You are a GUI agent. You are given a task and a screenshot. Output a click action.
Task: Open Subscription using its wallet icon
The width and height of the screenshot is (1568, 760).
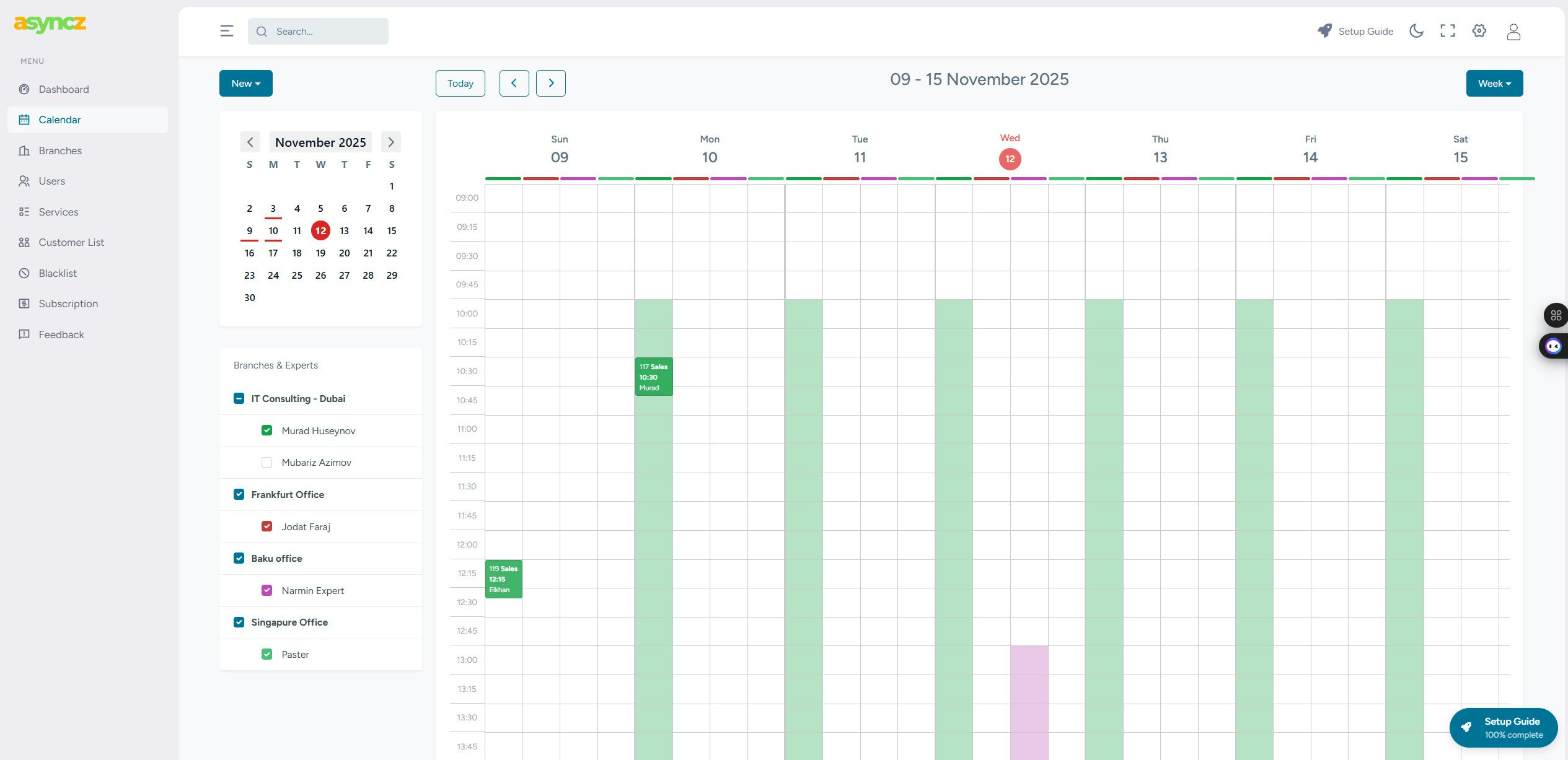24,304
